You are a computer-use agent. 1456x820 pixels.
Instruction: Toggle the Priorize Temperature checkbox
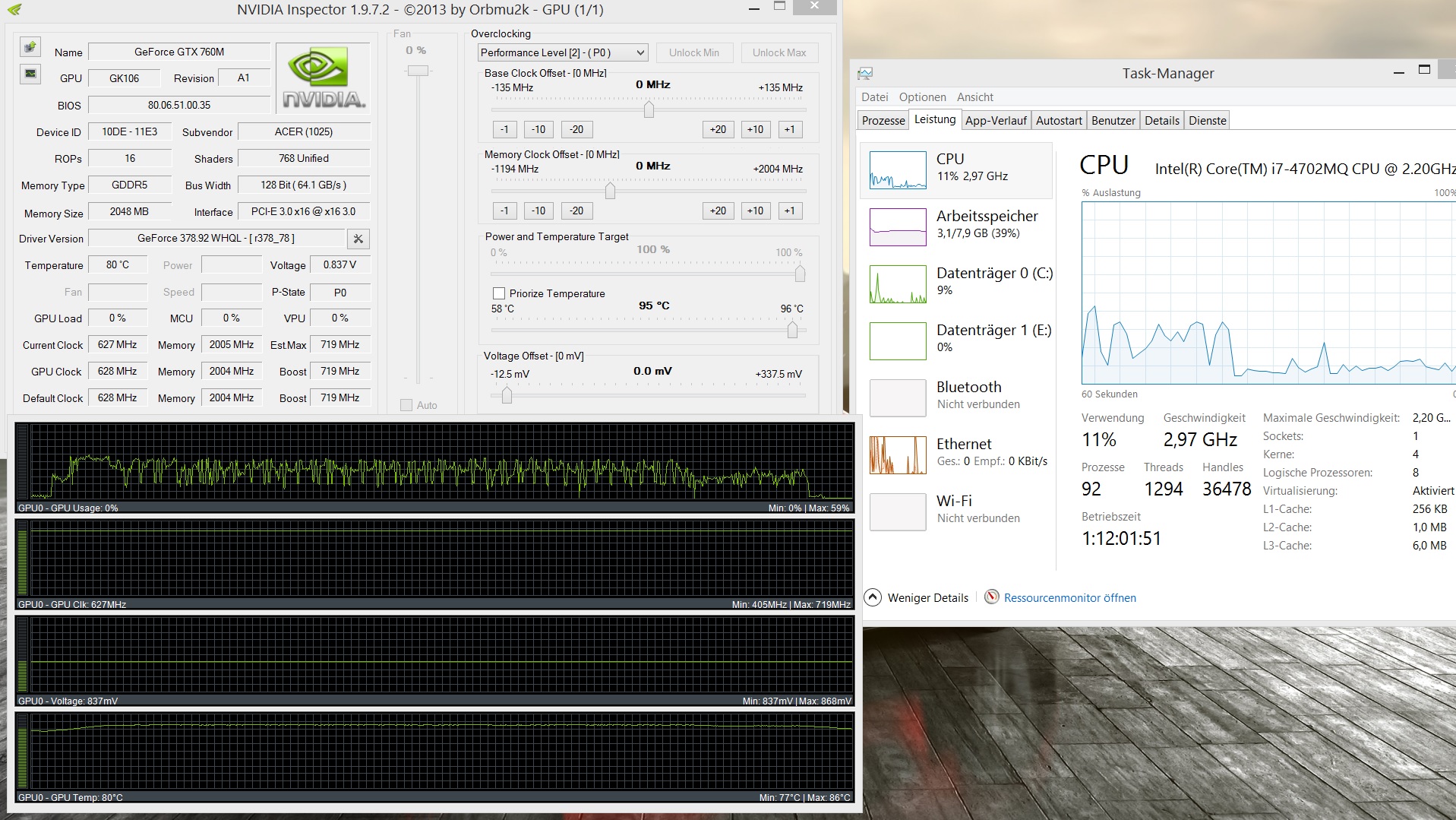499,293
